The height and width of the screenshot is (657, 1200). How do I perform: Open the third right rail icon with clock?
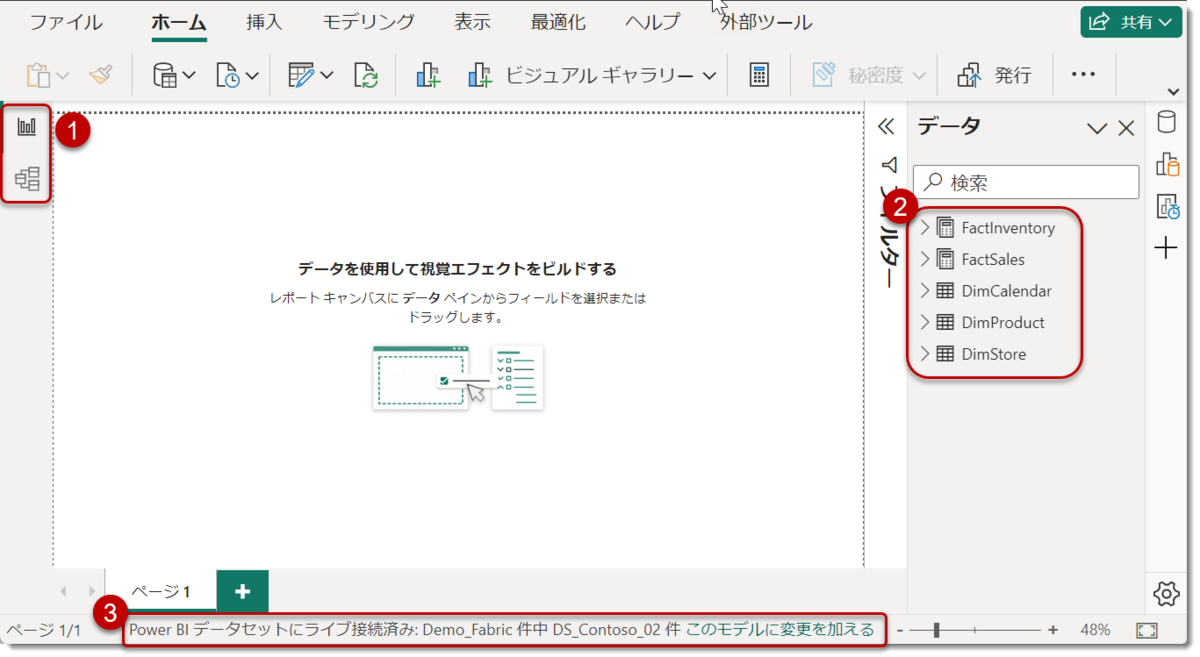pyautogui.click(x=1166, y=207)
